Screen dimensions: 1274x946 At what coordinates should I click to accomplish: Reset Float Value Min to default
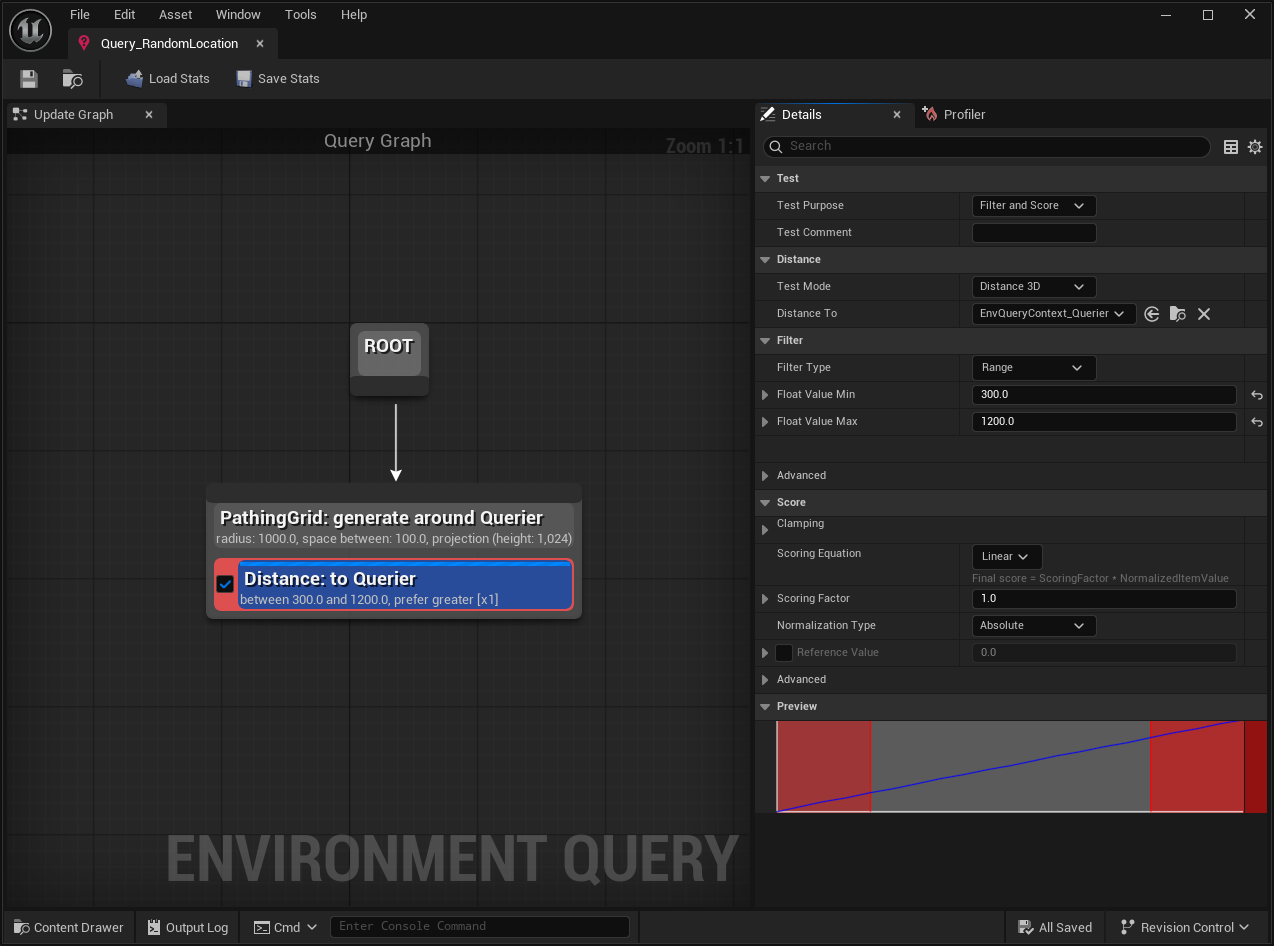[1257, 395]
